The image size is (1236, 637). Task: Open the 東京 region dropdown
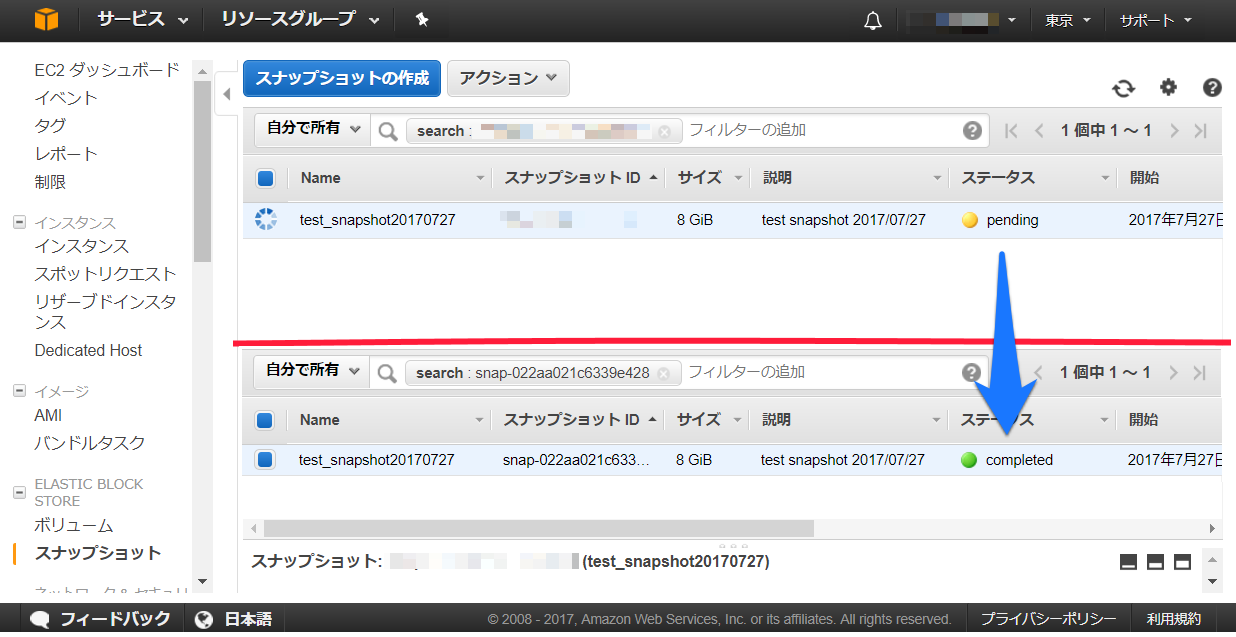pos(1068,20)
